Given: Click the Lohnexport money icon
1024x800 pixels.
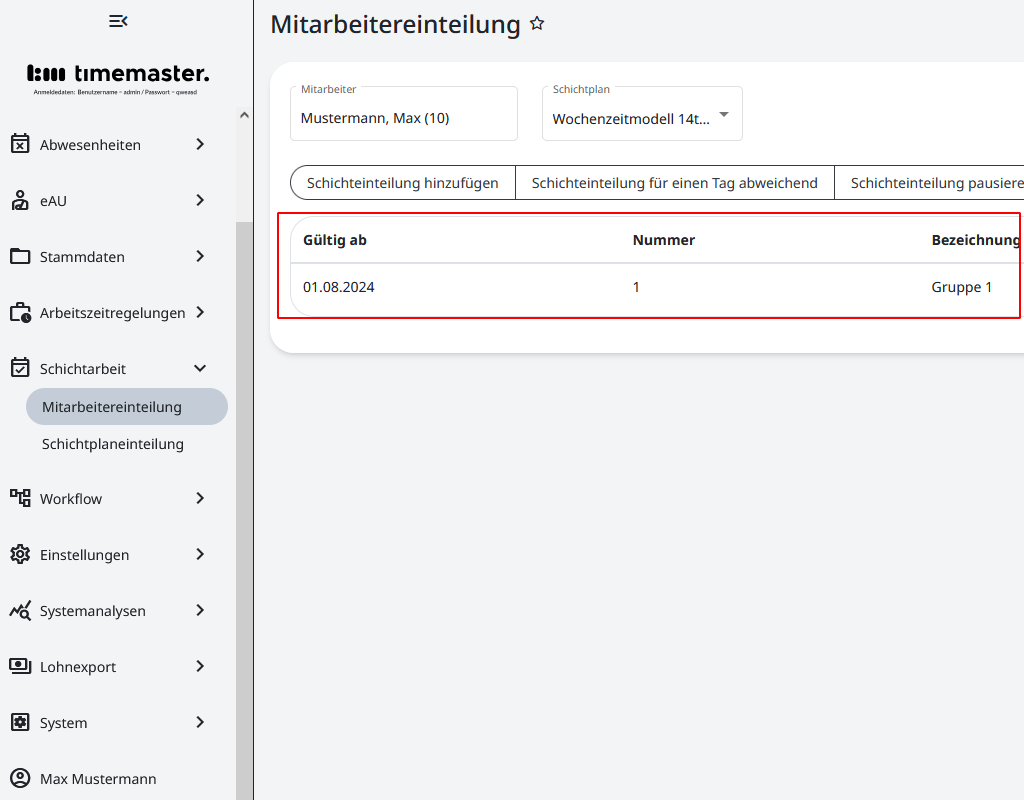Looking at the screenshot, I should pyautogui.click(x=20, y=666).
